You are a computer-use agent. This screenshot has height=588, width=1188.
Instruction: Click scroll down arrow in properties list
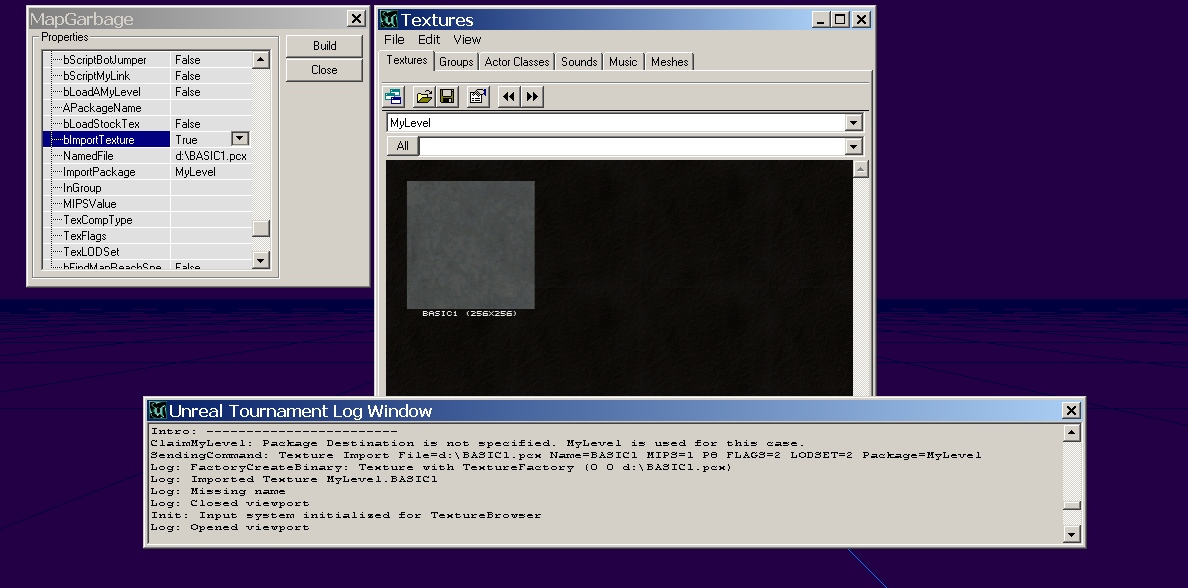(x=261, y=260)
